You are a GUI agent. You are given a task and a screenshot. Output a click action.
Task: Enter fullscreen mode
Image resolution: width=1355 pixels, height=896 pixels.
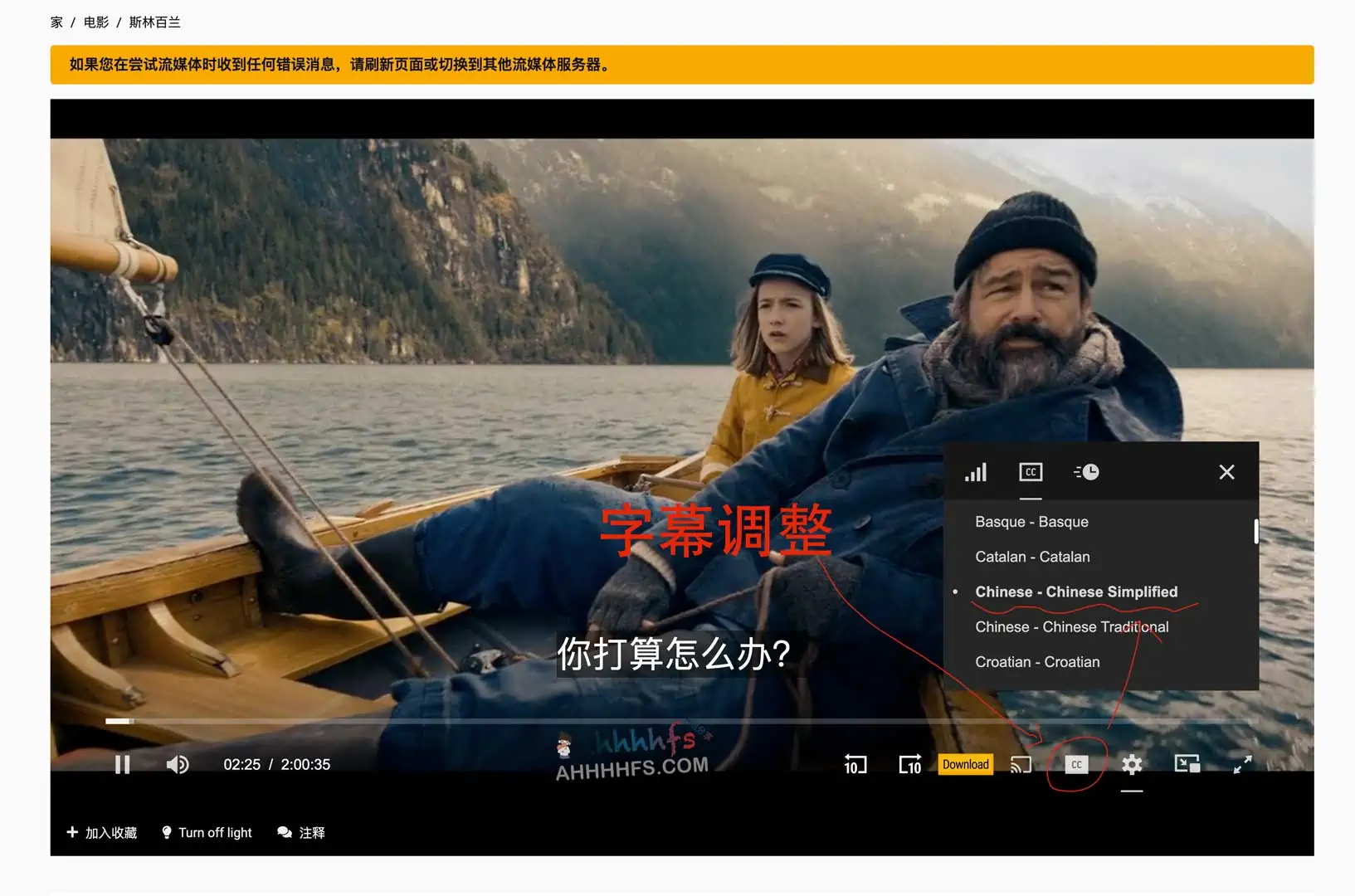click(1242, 764)
